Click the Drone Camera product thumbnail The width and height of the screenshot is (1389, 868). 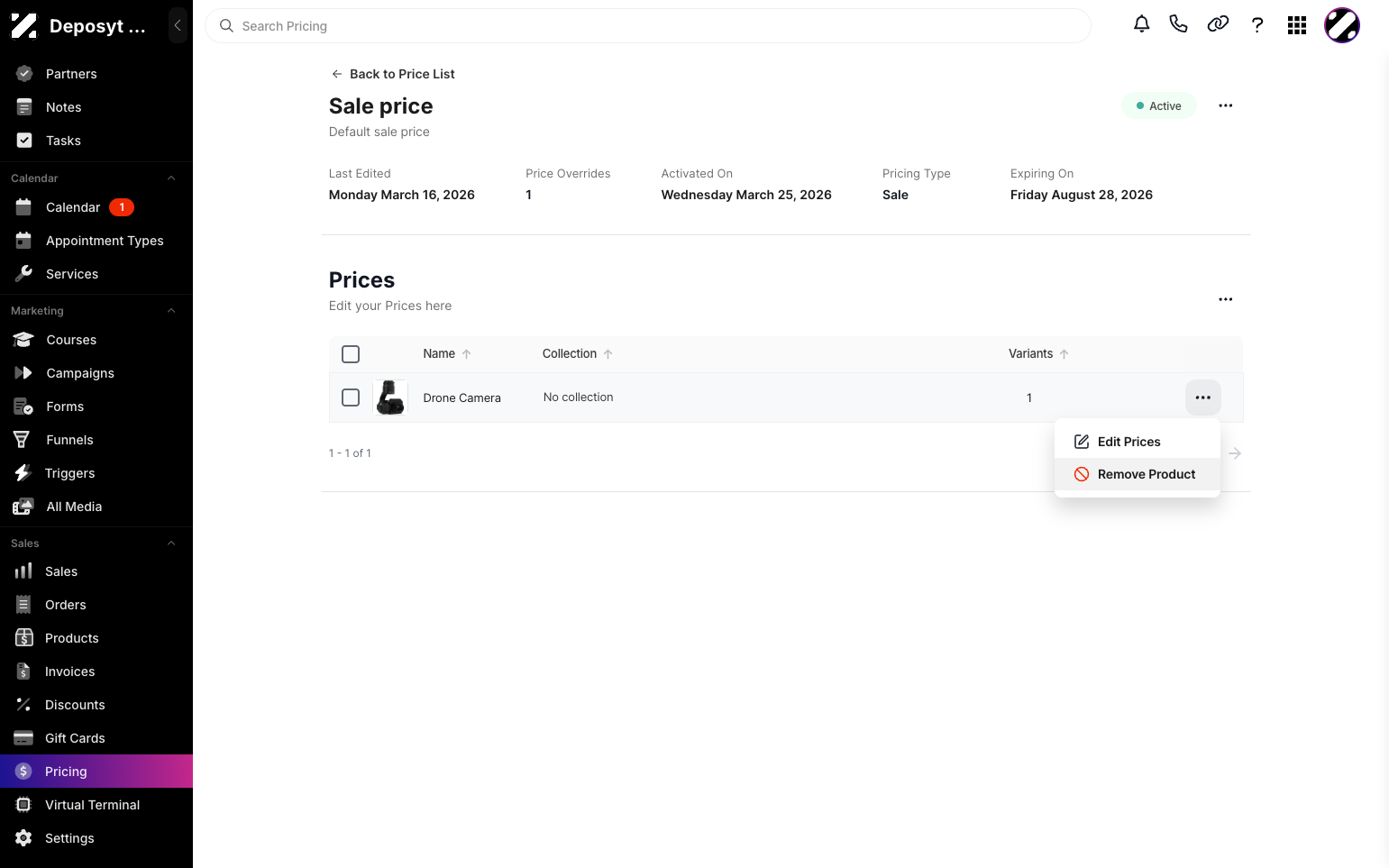click(x=390, y=397)
